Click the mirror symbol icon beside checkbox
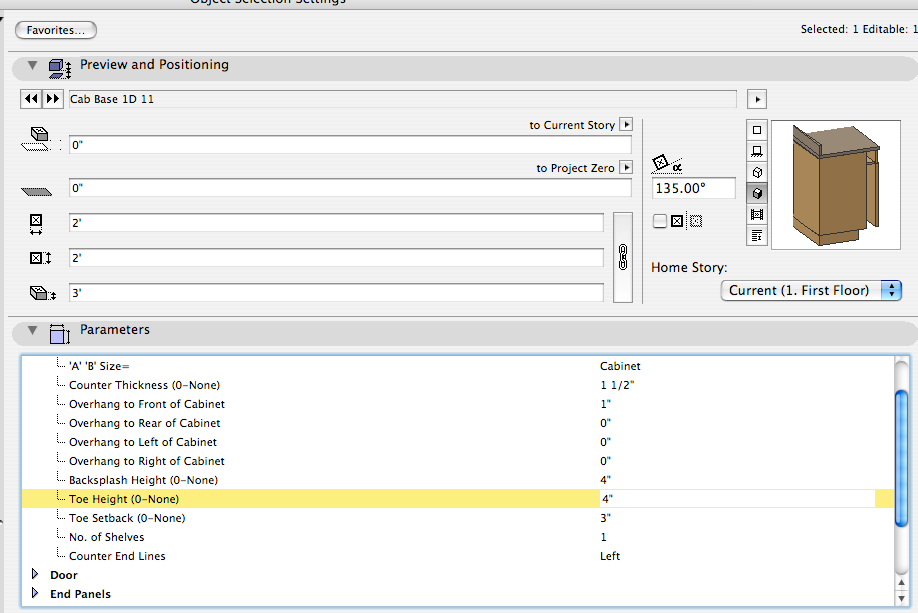Image resolution: width=918 pixels, height=613 pixels. pyautogui.click(x=677, y=221)
